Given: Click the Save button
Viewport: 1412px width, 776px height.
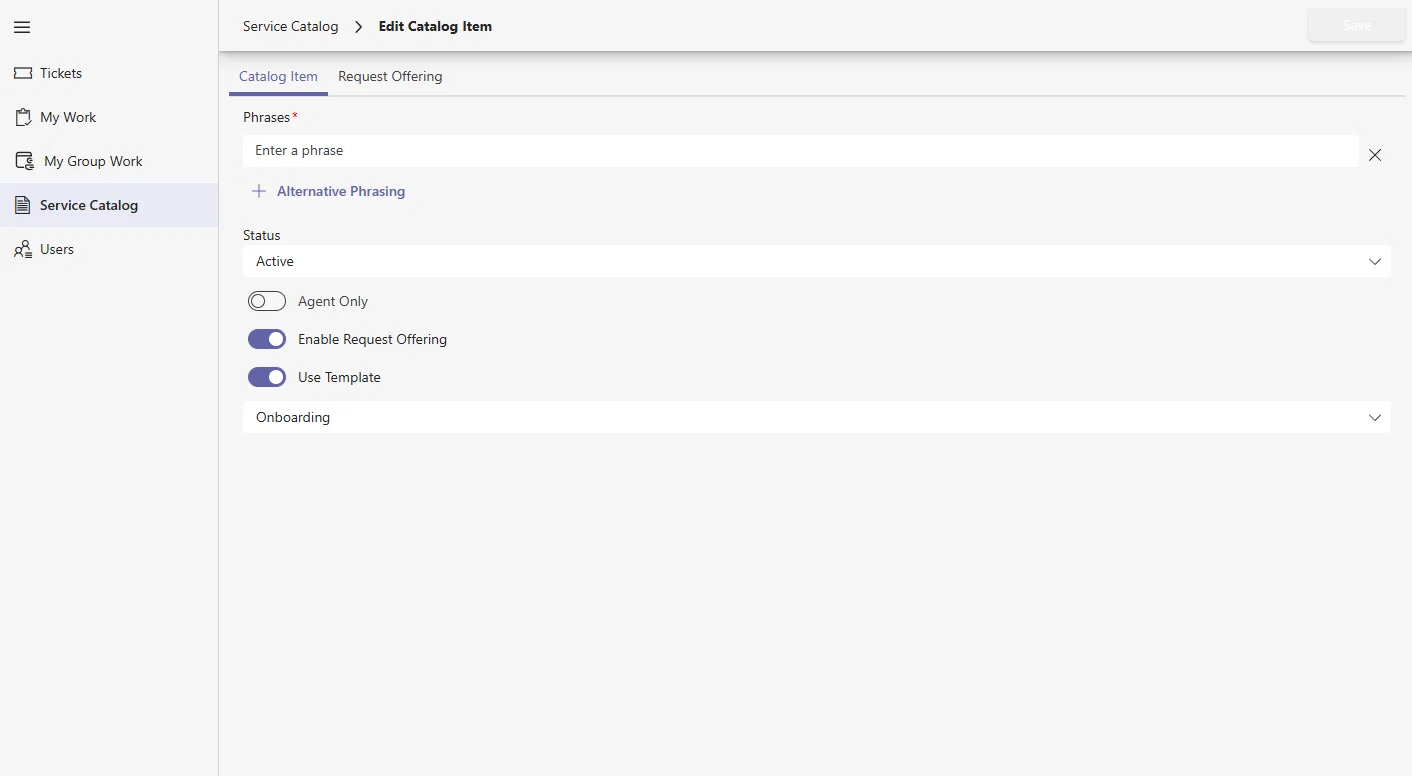Looking at the screenshot, I should (x=1357, y=26).
